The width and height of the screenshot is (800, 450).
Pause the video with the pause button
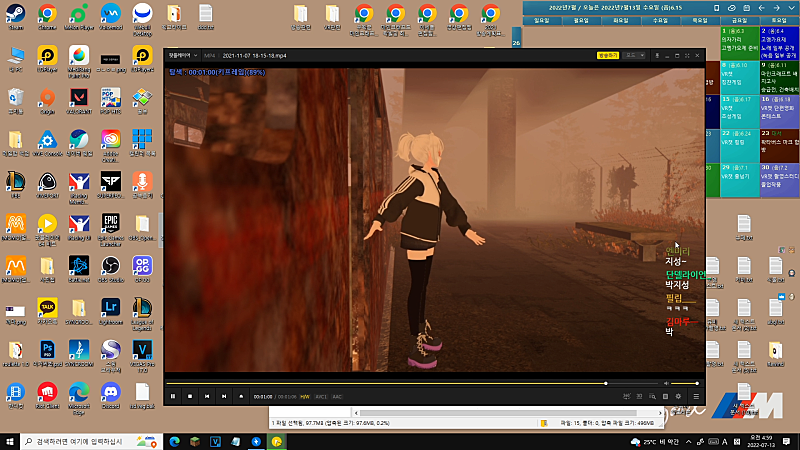(x=173, y=396)
